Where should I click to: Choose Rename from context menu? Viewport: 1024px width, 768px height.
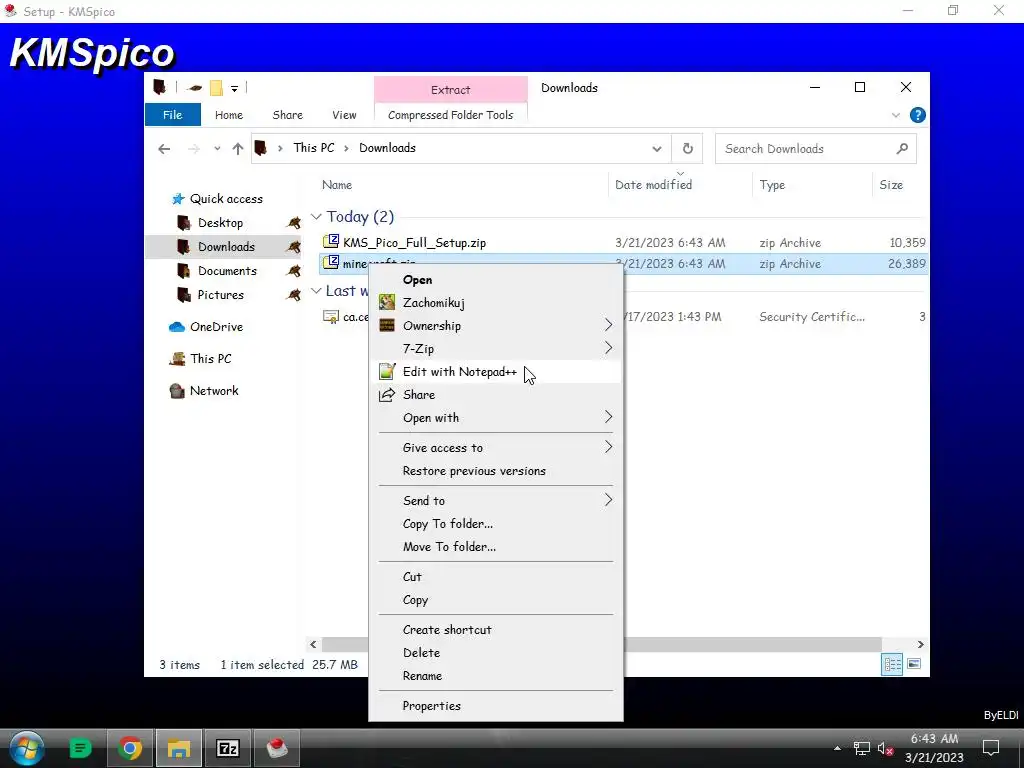pos(496,676)
